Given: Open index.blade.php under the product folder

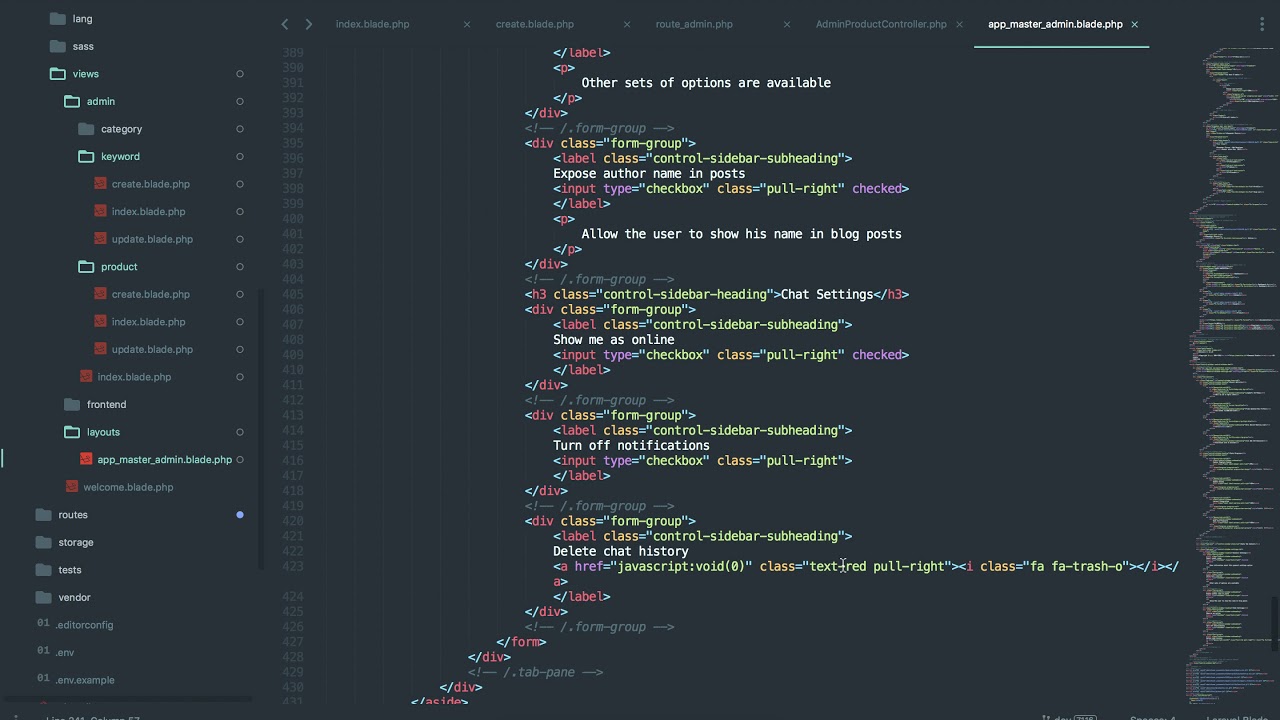Looking at the screenshot, I should pyautogui.click(x=149, y=322).
